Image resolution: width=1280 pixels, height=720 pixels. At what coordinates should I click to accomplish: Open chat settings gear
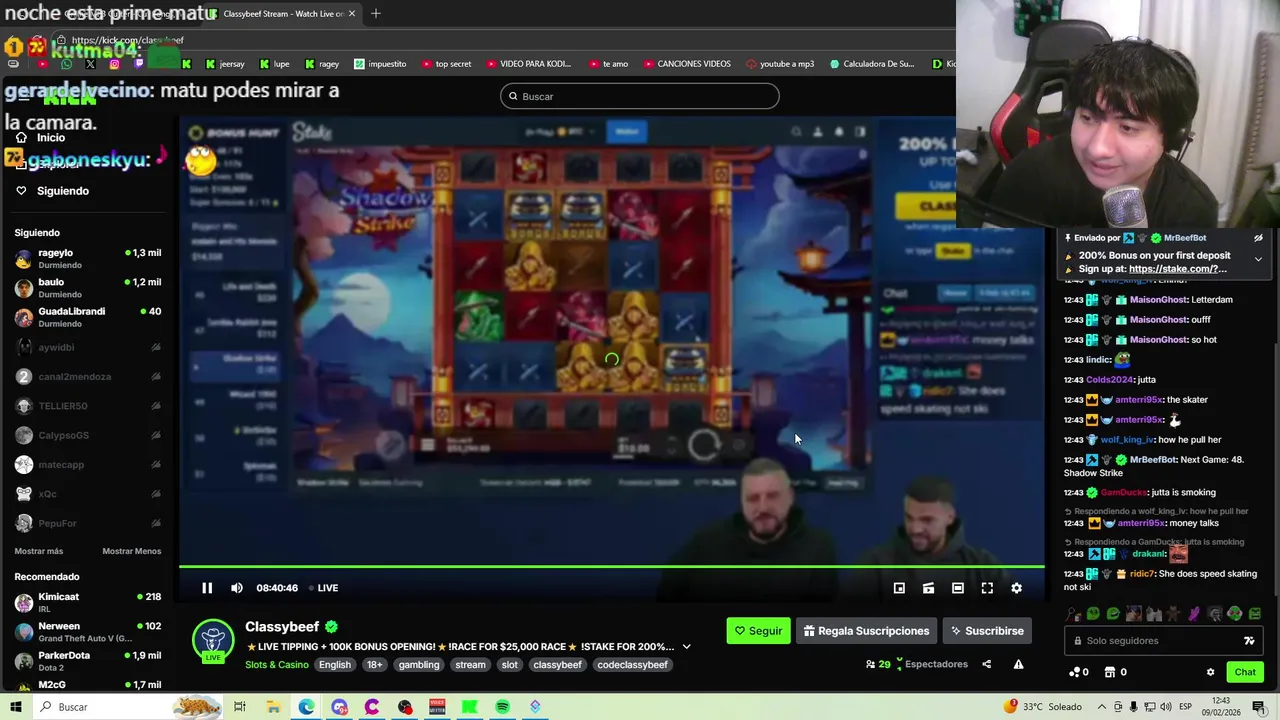[1210, 672]
